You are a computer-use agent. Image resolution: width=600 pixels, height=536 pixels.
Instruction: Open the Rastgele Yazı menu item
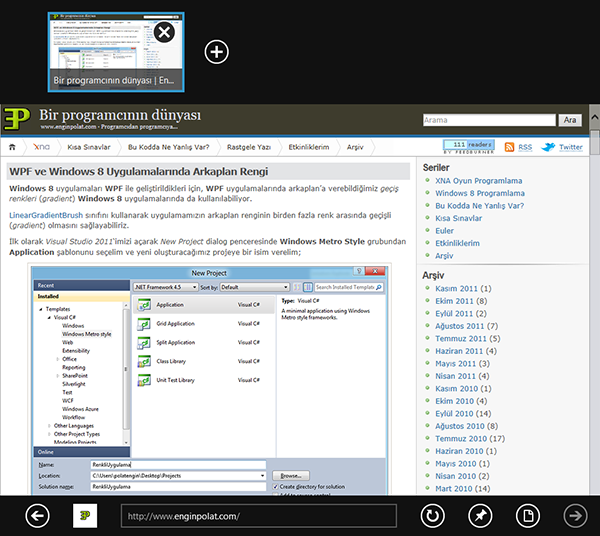tap(249, 147)
